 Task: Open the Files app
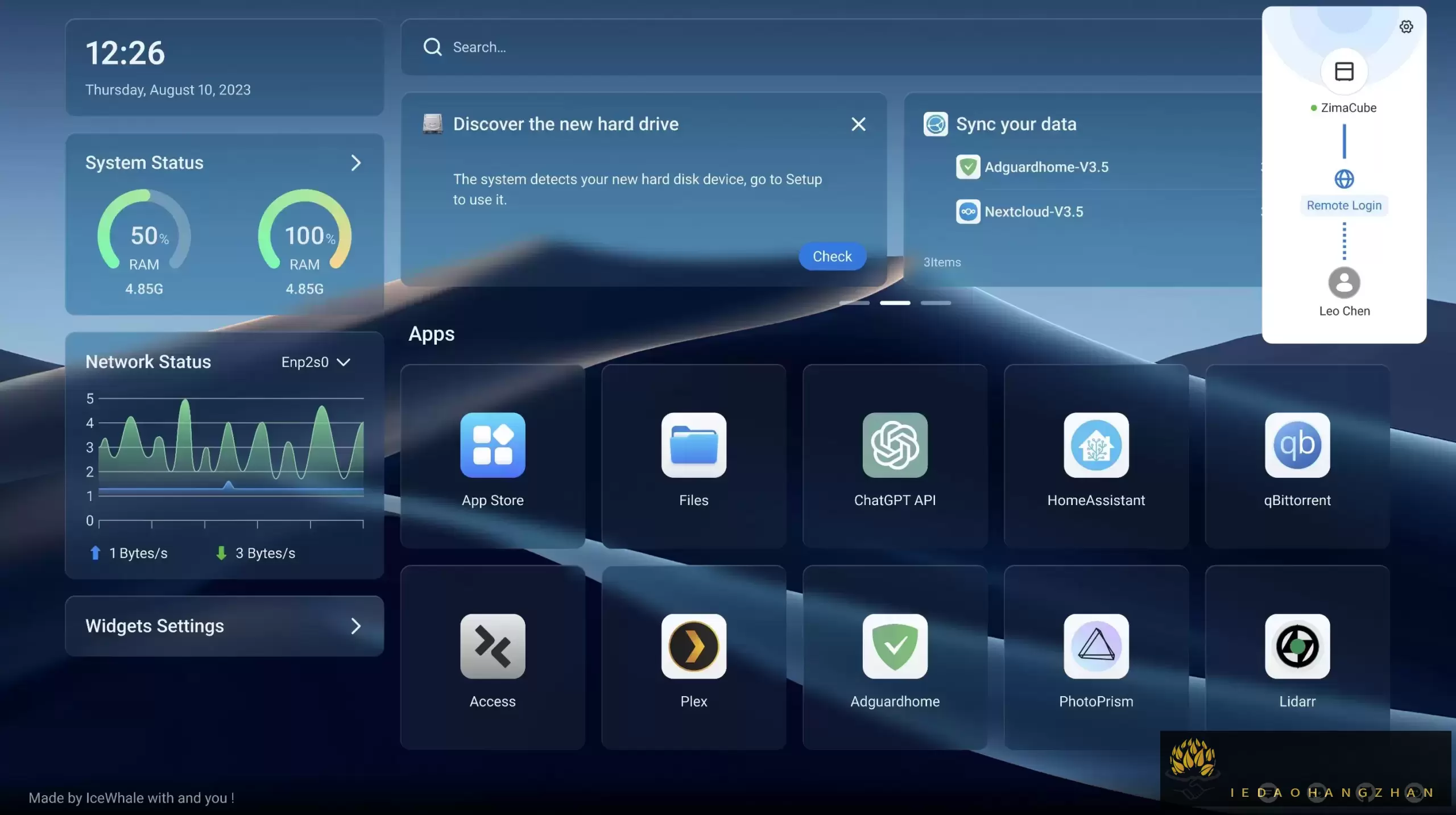click(x=693, y=445)
